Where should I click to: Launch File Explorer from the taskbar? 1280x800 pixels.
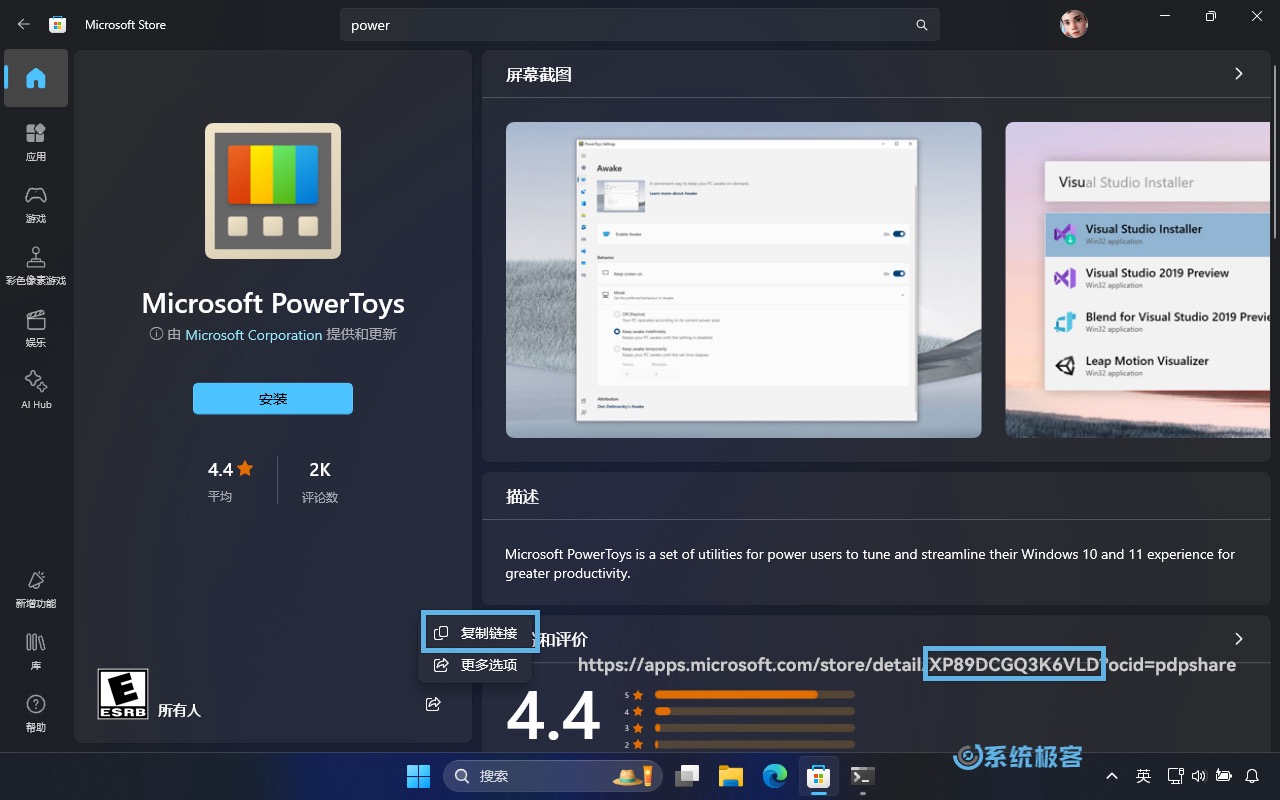click(730, 776)
